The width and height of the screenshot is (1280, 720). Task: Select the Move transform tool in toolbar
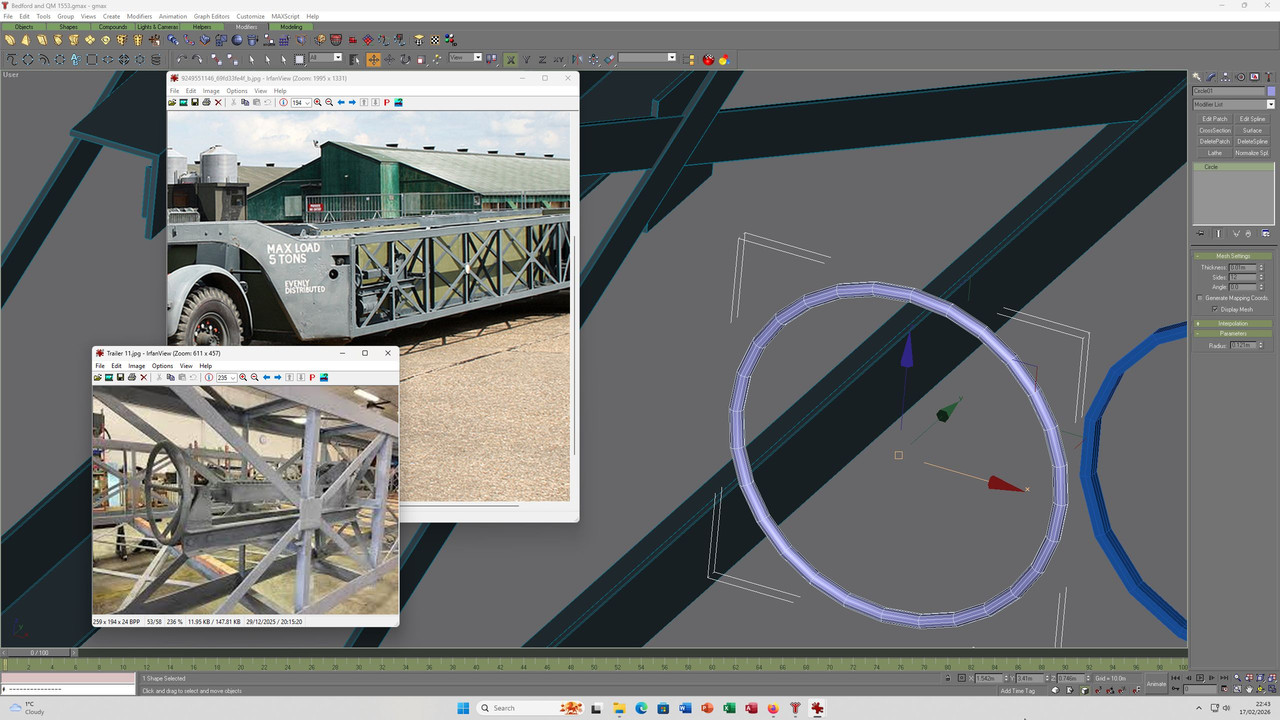click(x=373, y=59)
